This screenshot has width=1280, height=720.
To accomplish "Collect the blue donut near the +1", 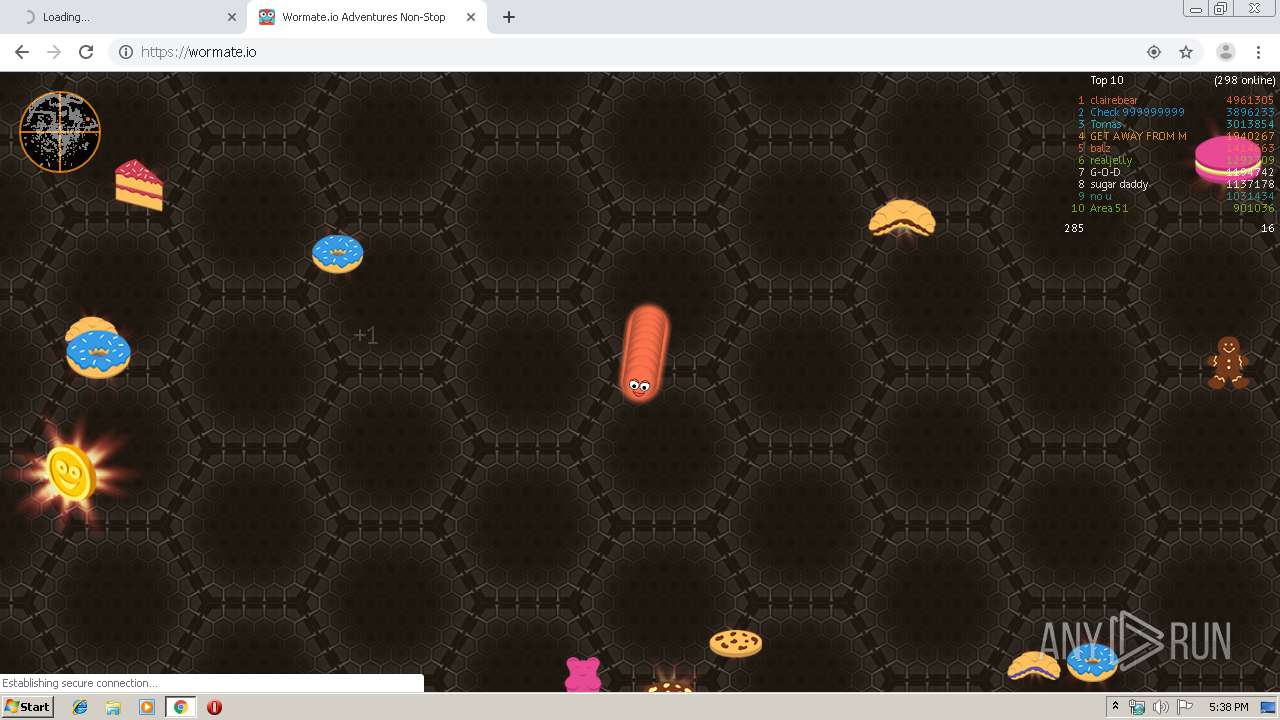I will (x=337, y=254).
